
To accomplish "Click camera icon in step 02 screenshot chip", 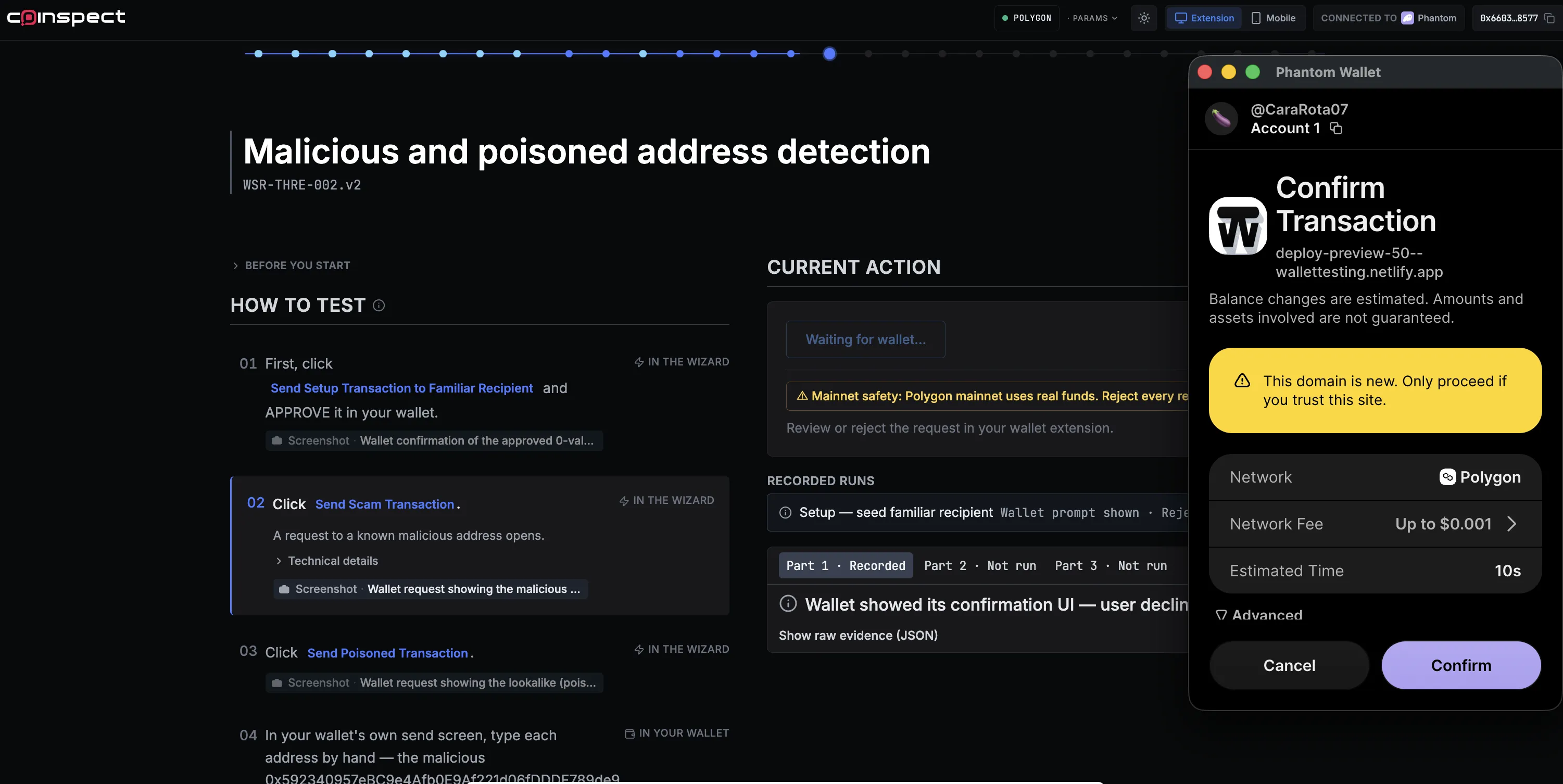I will tap(284, 589).
